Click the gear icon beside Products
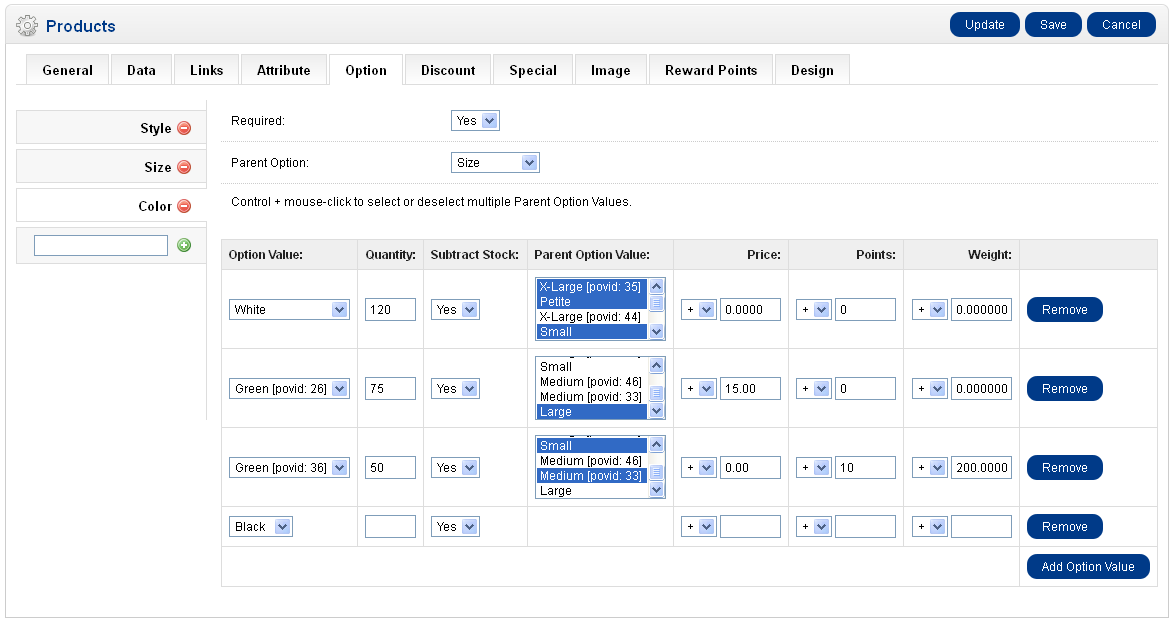 click(x=27, y=25)
